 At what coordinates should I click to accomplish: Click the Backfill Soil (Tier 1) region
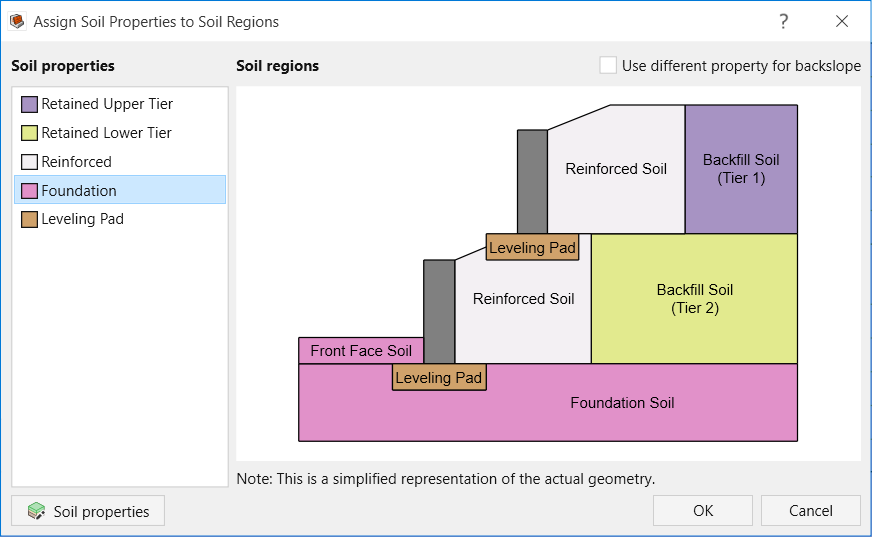tap(741, 169)
